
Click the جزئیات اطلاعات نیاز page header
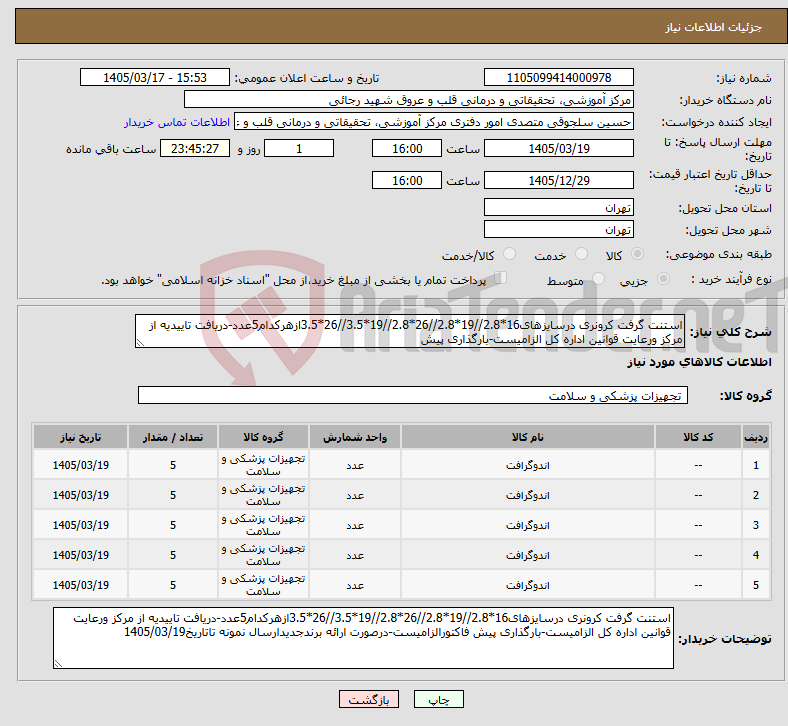point(714,27)
